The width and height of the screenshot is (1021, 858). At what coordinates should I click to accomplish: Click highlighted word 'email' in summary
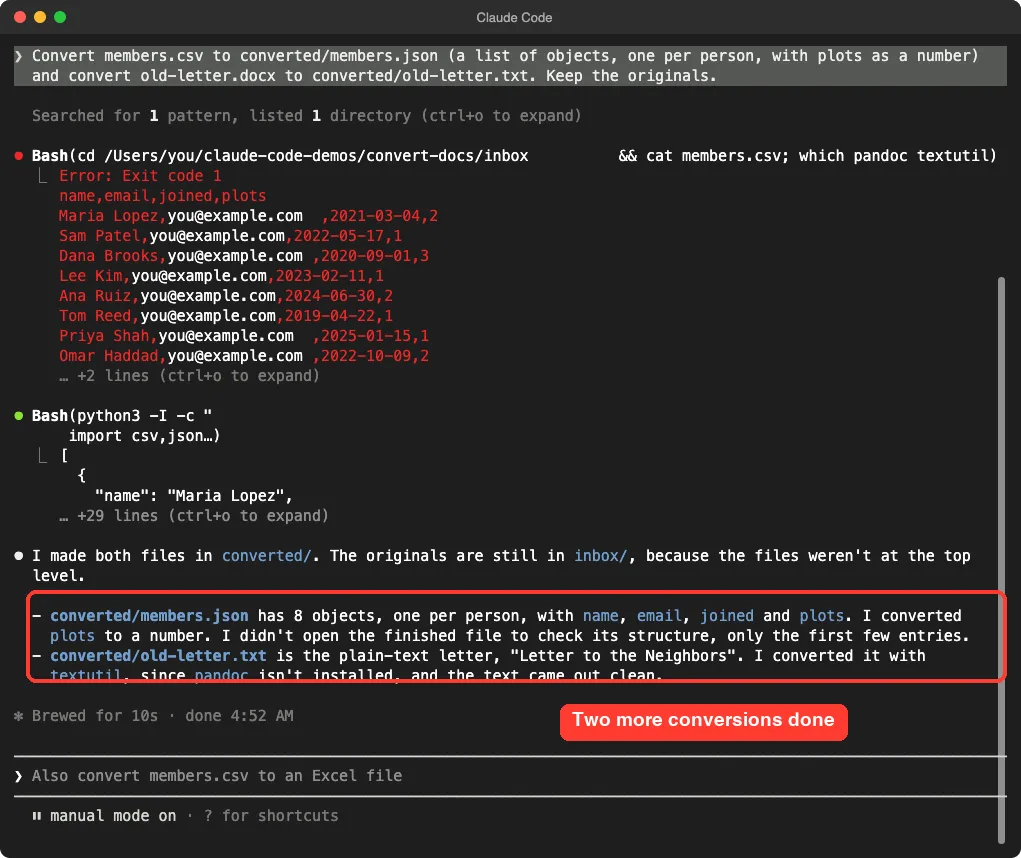pyautogui.click(x=659, y=616)
